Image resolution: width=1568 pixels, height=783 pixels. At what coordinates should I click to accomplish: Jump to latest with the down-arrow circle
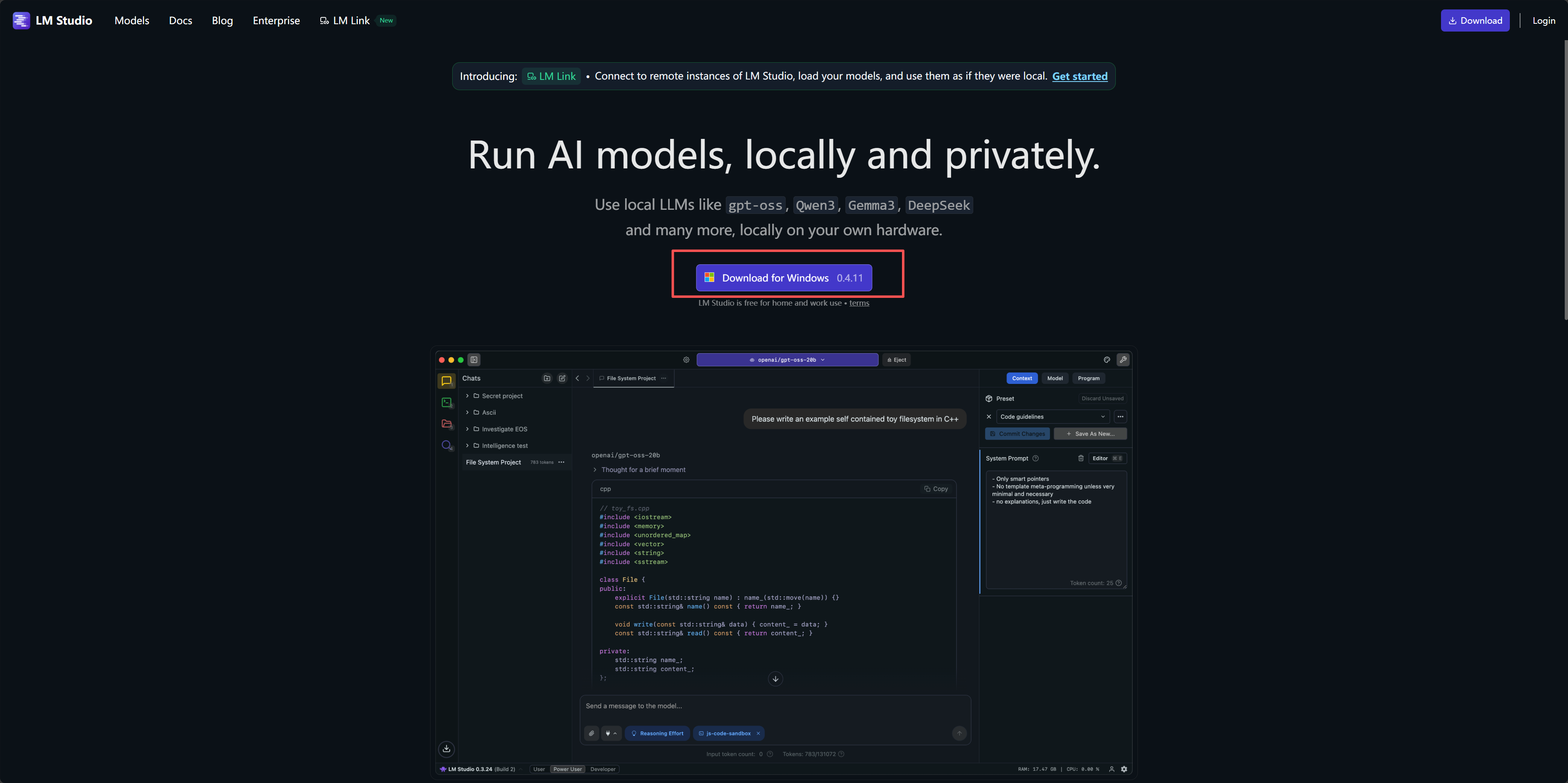[775, 679]
